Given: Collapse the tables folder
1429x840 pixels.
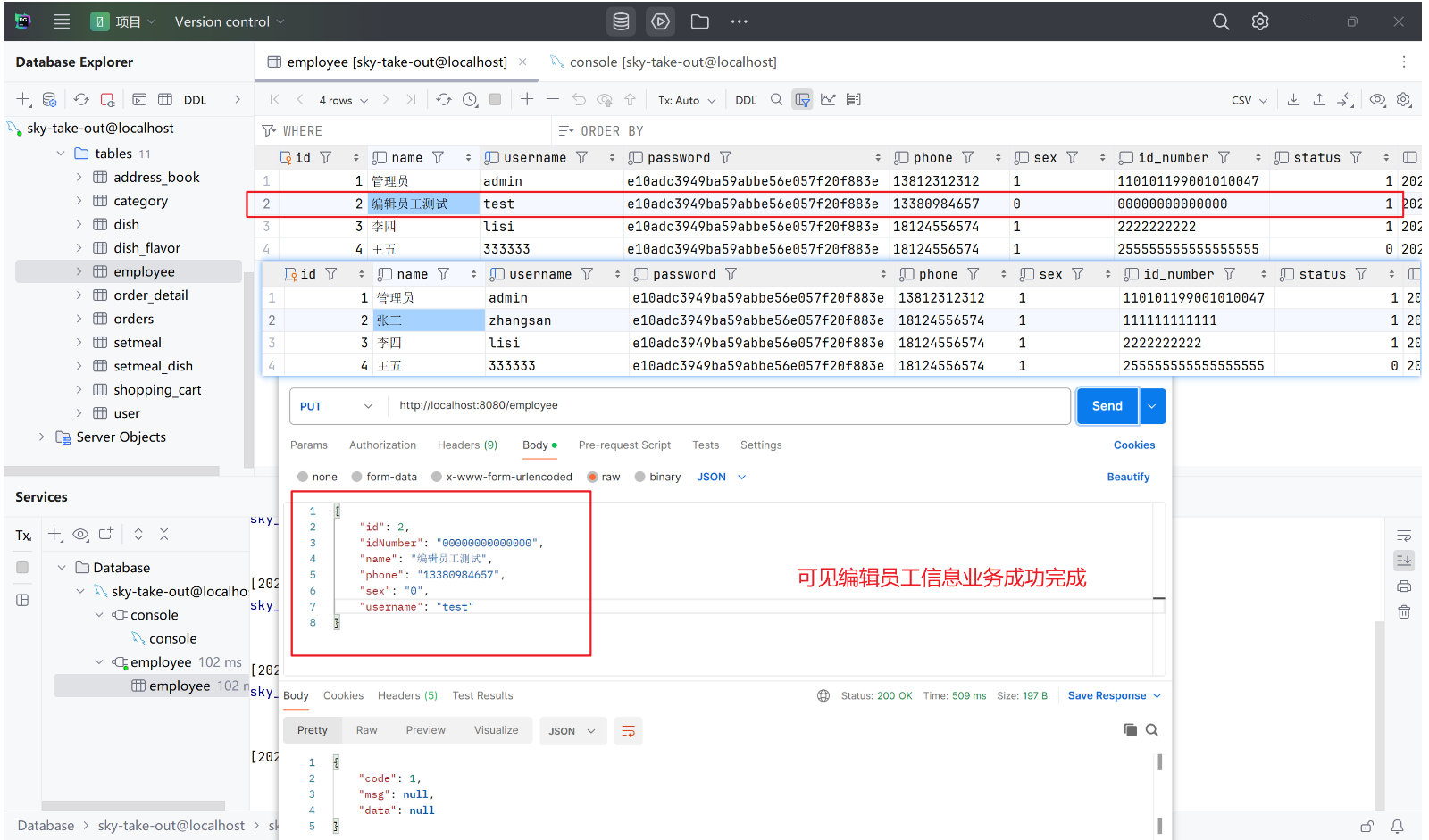Looking at the screenshot, I should point(61,154).
